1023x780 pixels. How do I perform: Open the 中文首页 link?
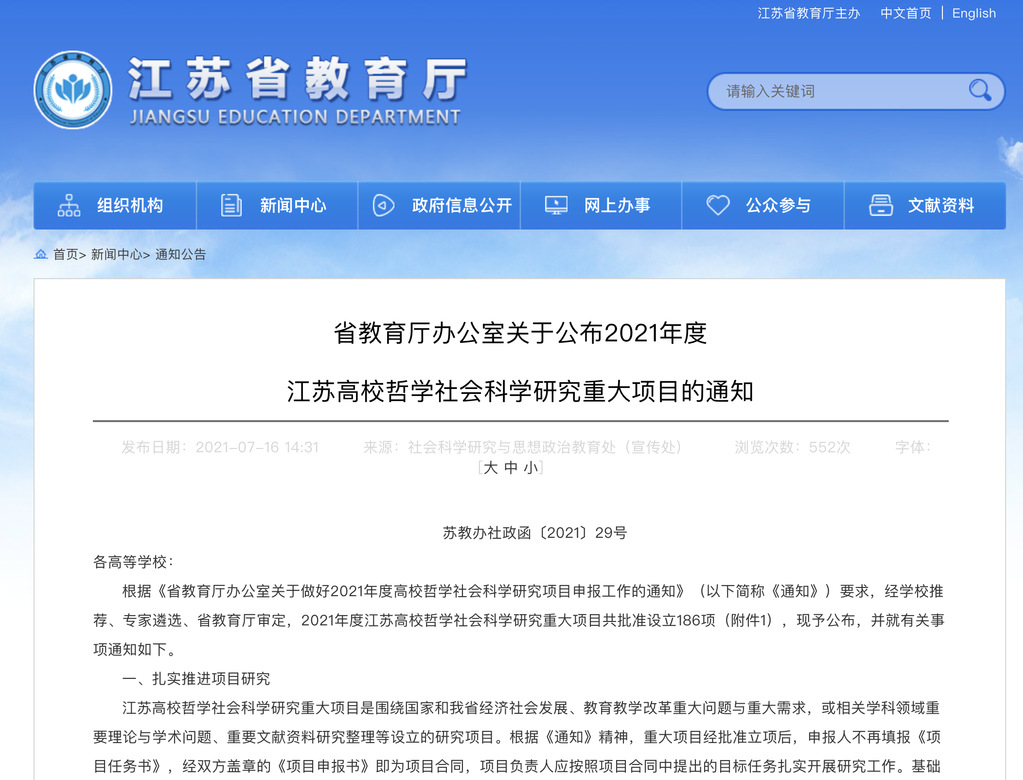(905, 13)
